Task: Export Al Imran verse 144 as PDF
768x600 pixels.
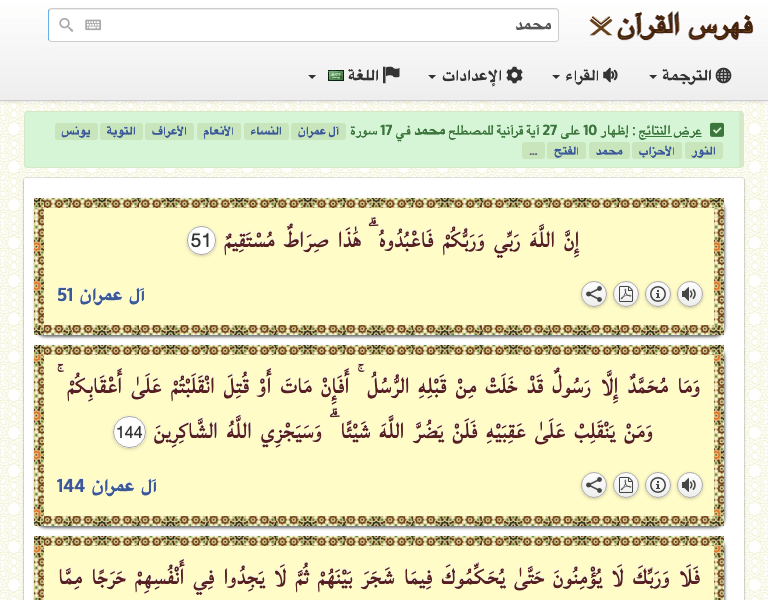Action: [x=625, y=485]
